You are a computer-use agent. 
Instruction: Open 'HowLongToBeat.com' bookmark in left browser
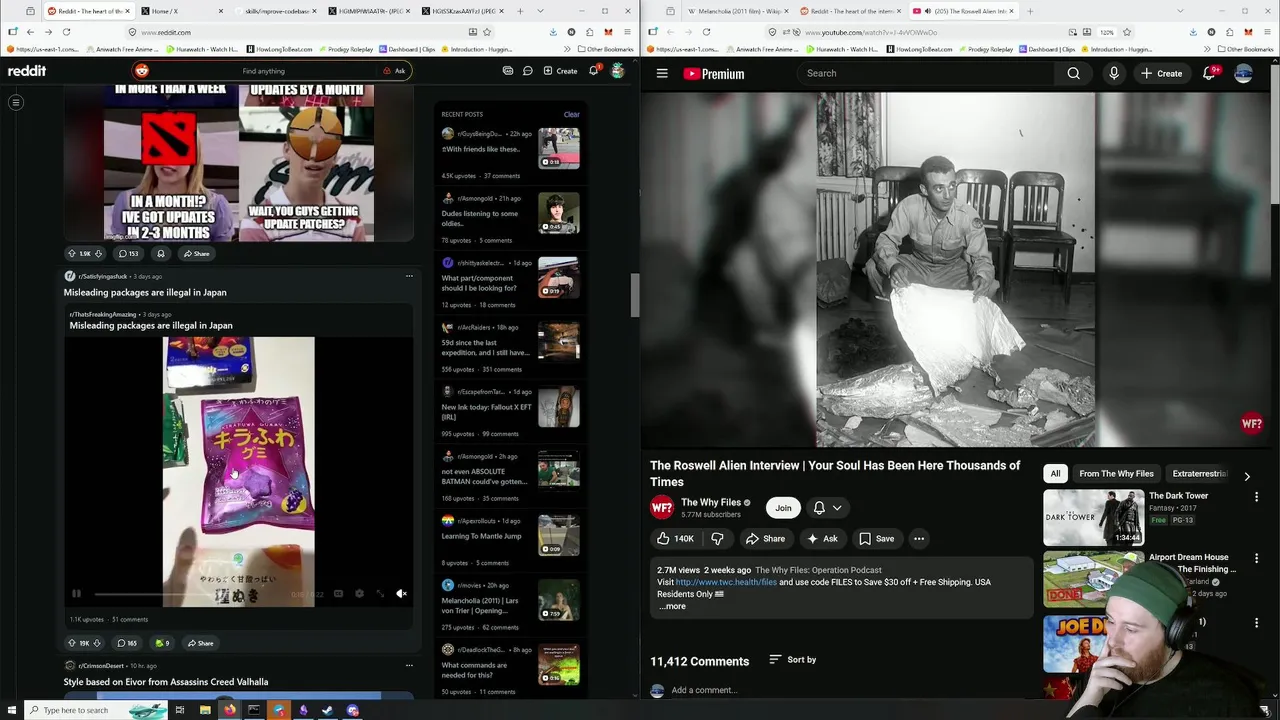279,49
